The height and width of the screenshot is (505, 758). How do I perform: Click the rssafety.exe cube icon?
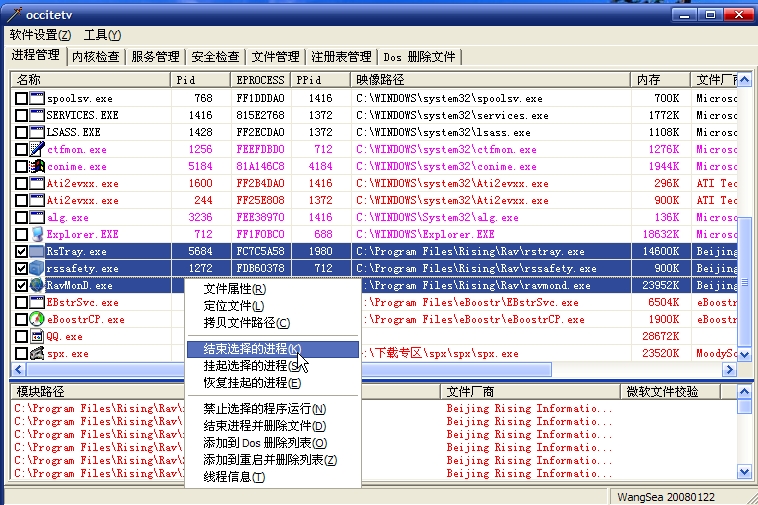(x=37, y=268)
